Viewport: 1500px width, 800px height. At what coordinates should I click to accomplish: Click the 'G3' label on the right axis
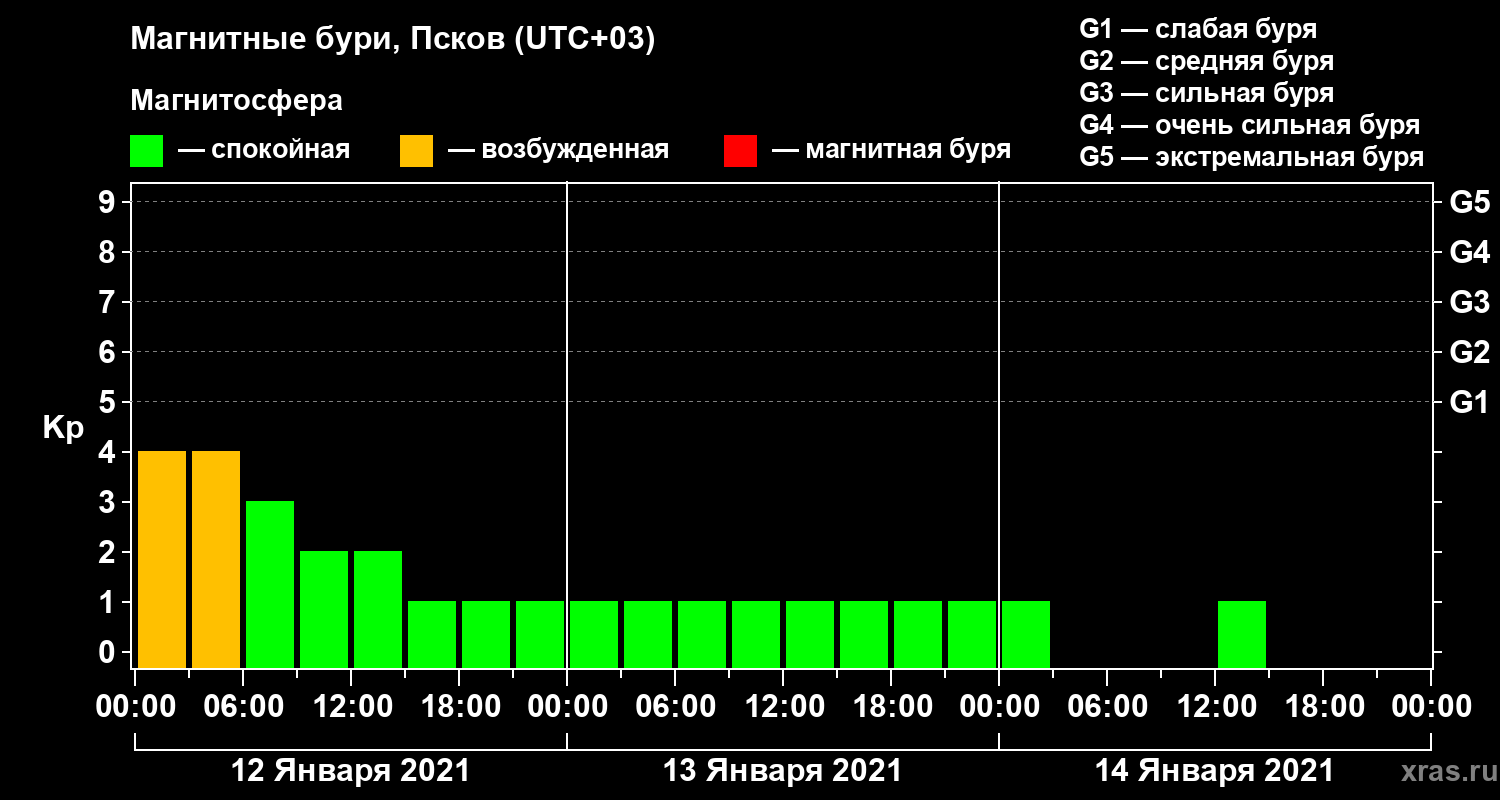pos(1470,302)
